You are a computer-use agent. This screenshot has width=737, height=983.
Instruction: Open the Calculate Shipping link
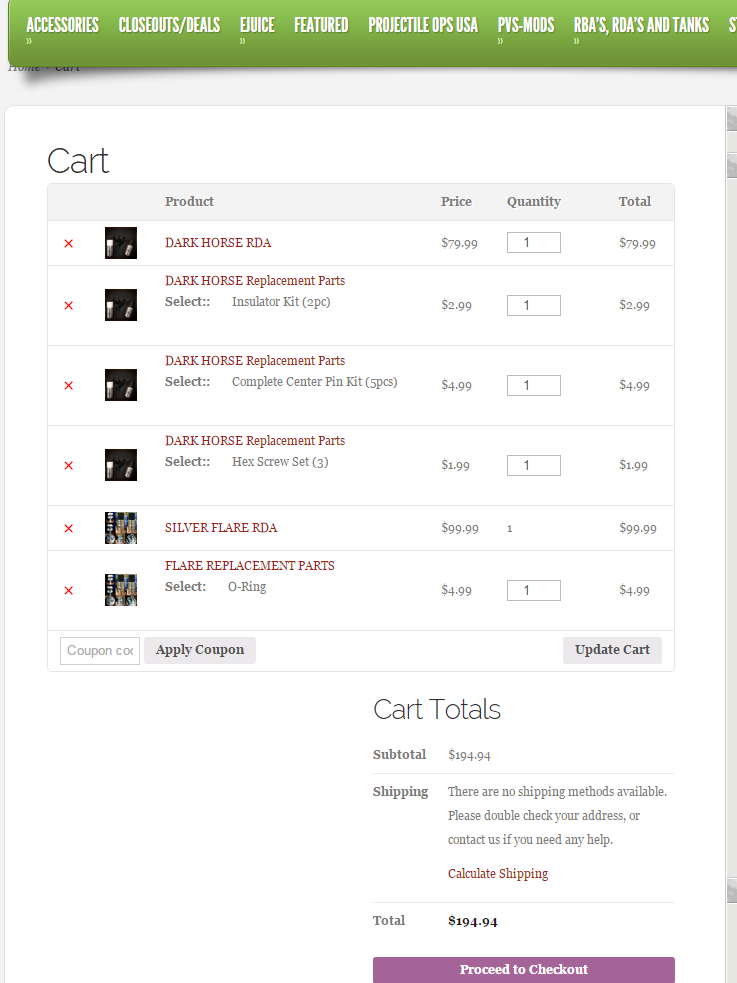[498, 873]
